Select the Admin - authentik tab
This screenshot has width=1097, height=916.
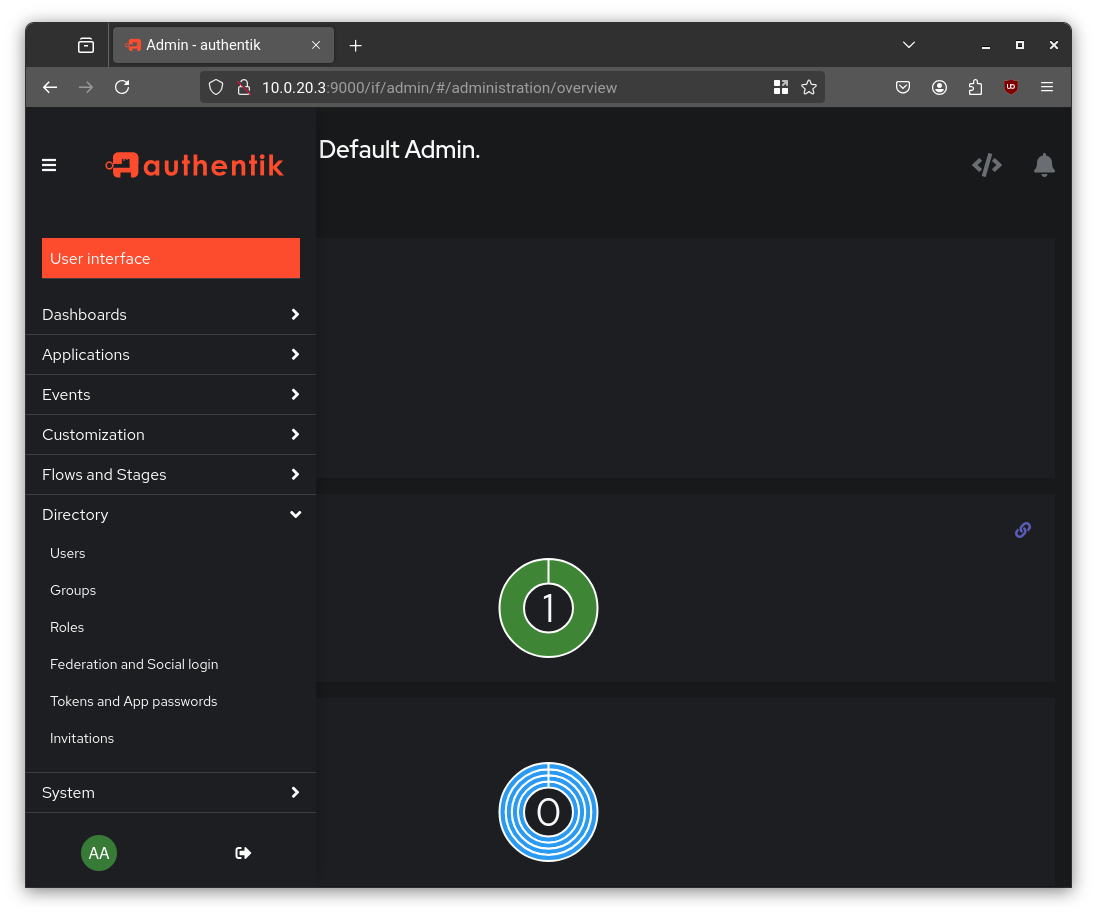coord(223,45)
